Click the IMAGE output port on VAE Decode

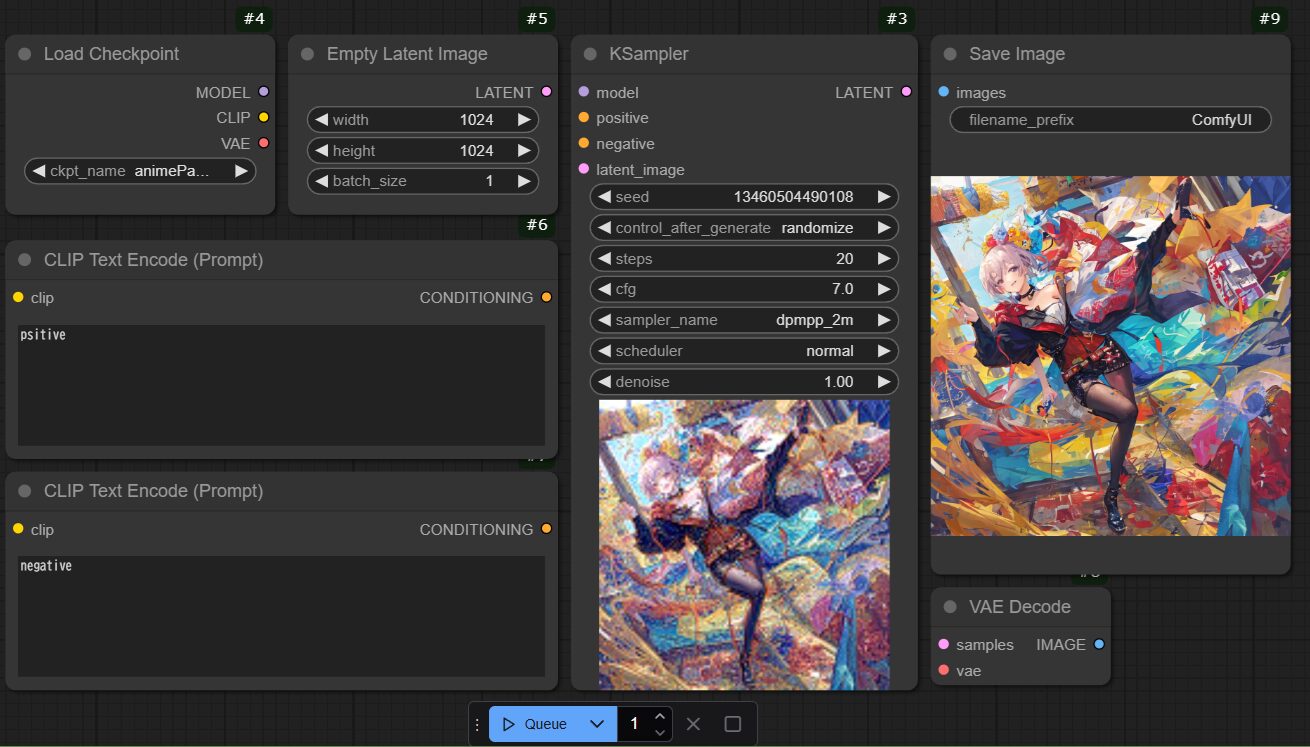click(x=1099, y=645)
